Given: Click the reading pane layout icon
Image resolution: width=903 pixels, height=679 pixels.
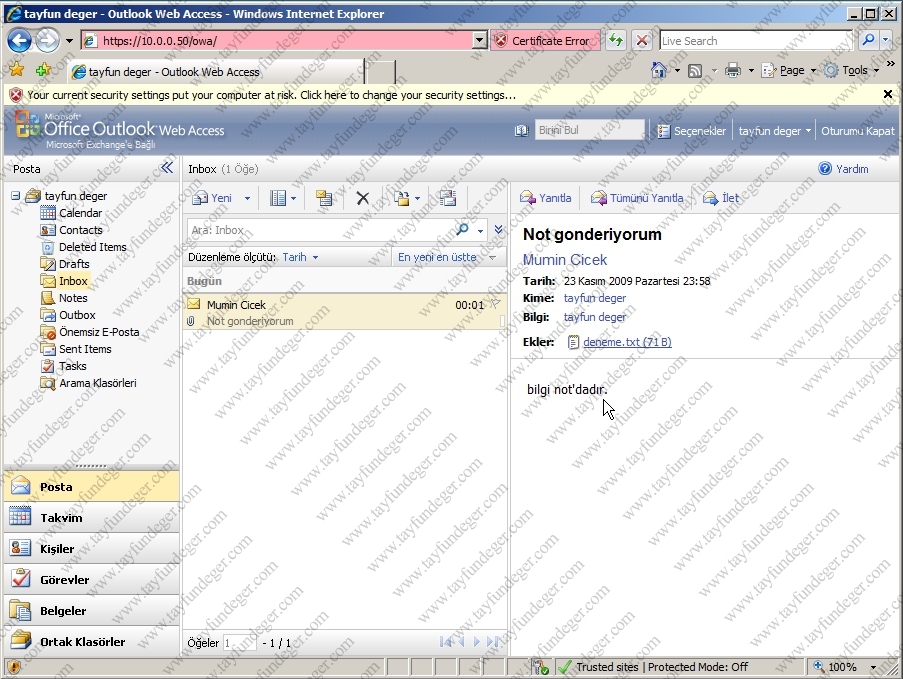Looking at the screenshot, I should [278, 198].
